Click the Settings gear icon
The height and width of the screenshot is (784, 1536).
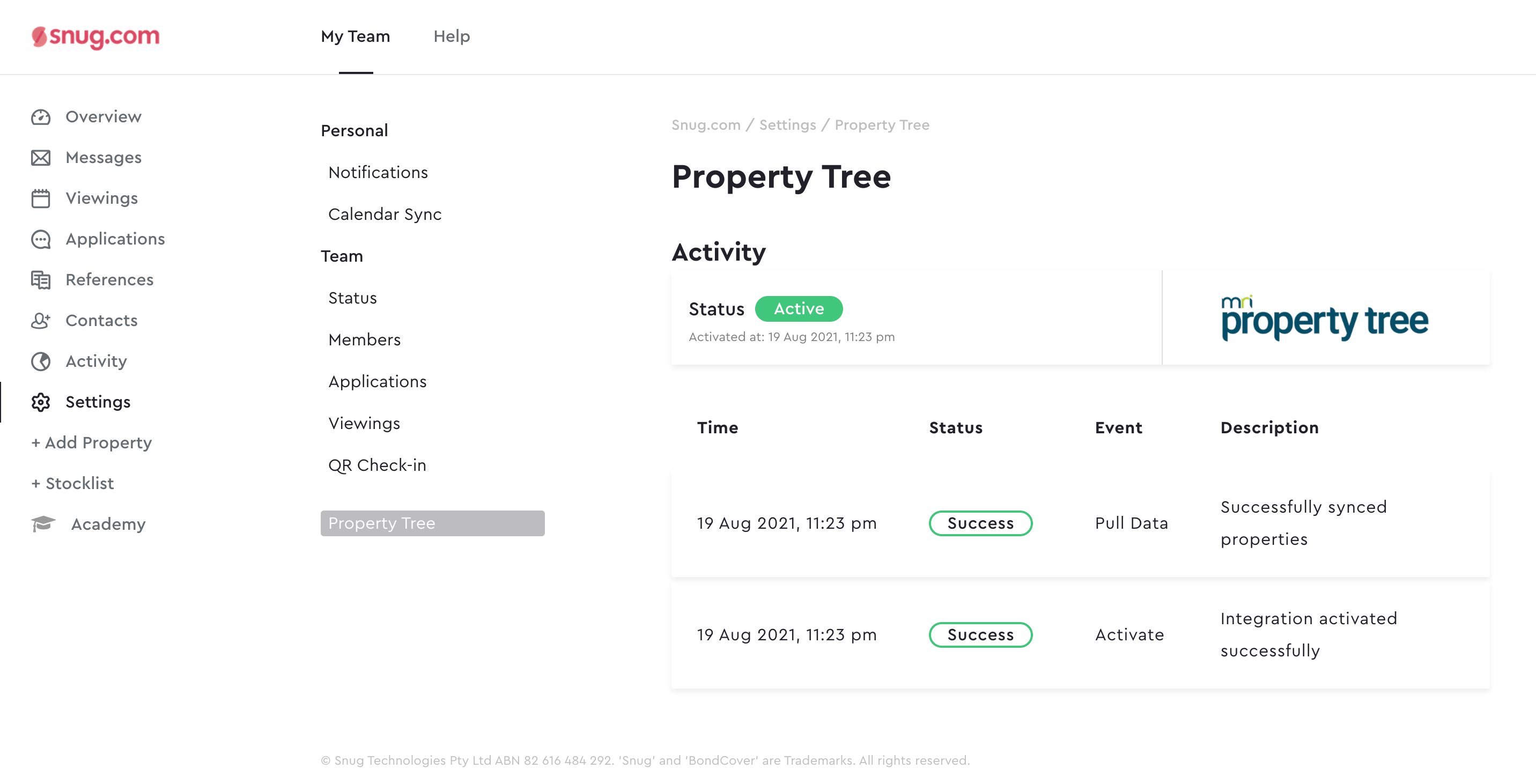coord(41,402)
